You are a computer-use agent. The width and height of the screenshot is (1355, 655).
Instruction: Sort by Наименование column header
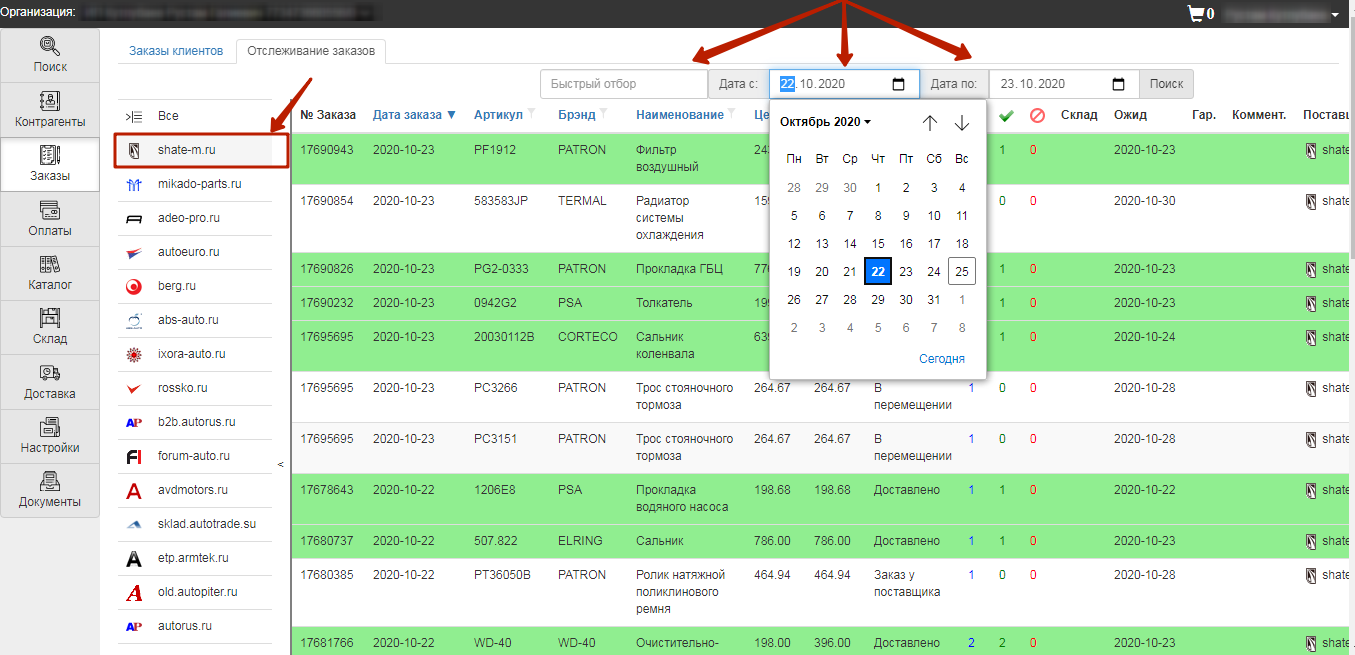[680, 115]
